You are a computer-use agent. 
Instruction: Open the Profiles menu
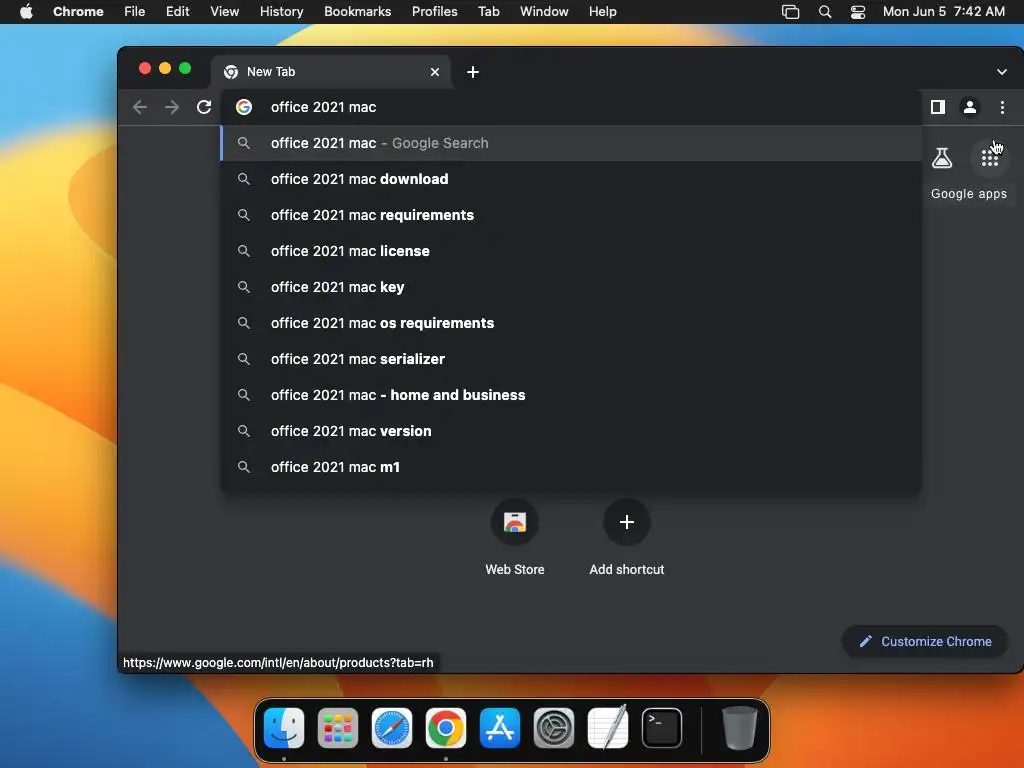(434, 12)
